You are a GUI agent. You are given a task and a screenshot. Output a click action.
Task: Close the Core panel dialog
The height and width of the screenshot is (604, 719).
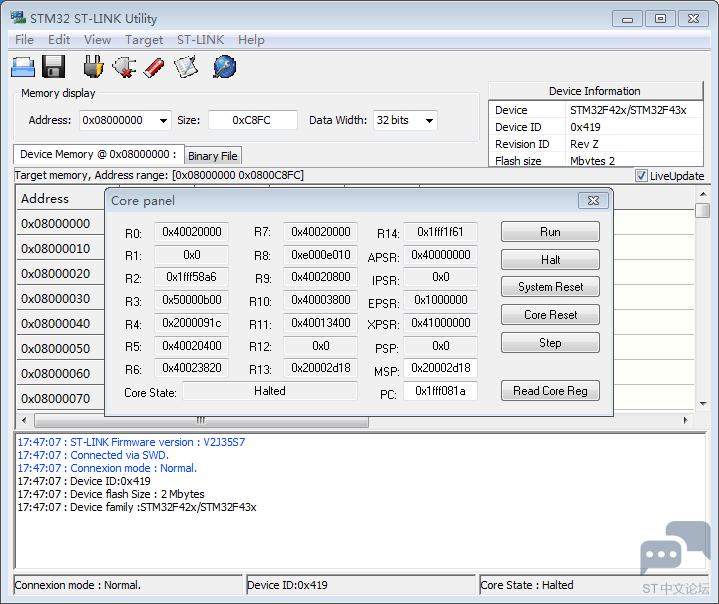point(593,200)
